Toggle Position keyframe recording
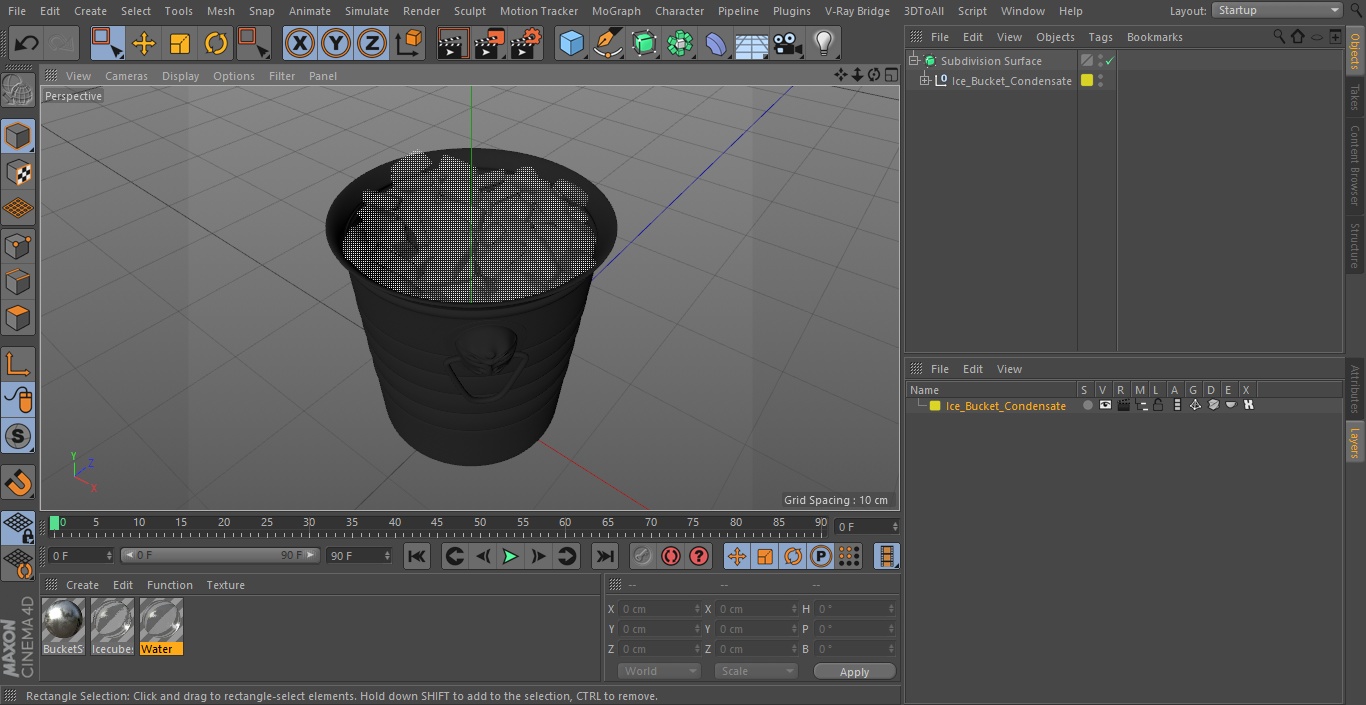 click(737, 556)
